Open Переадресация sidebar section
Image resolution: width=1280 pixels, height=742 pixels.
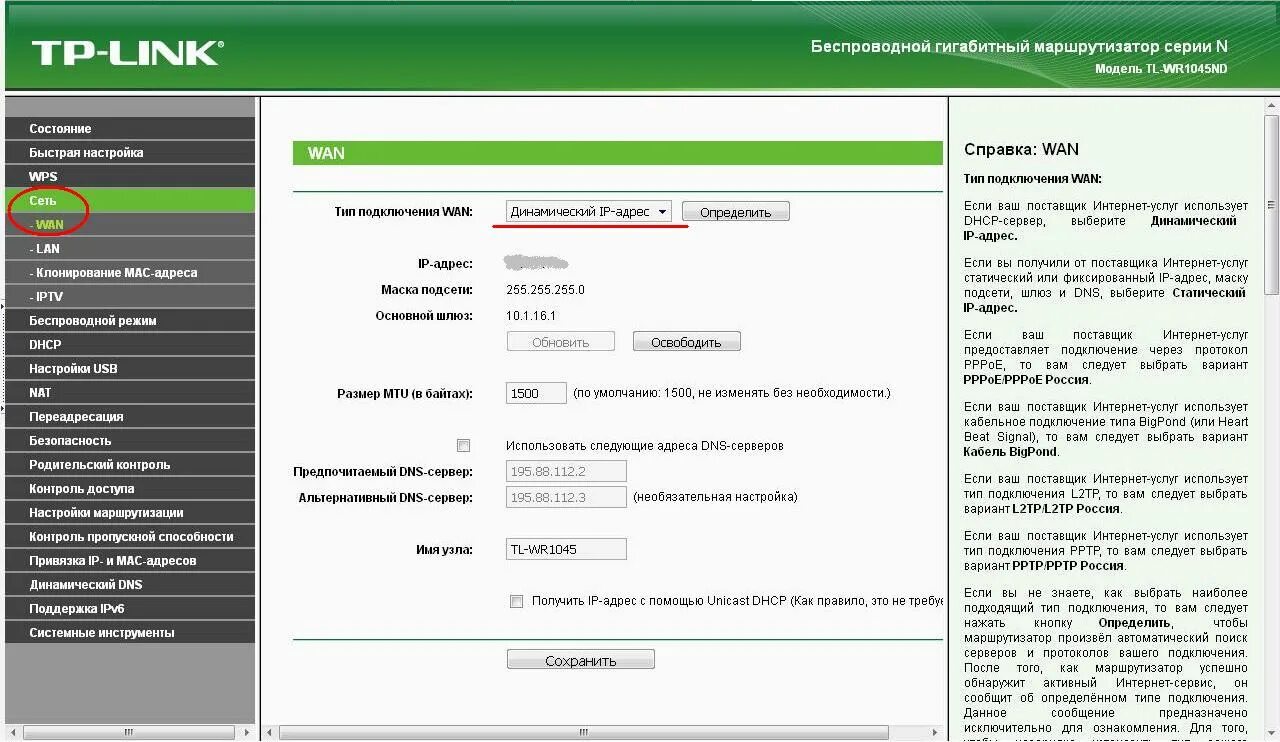coord(130,417)
